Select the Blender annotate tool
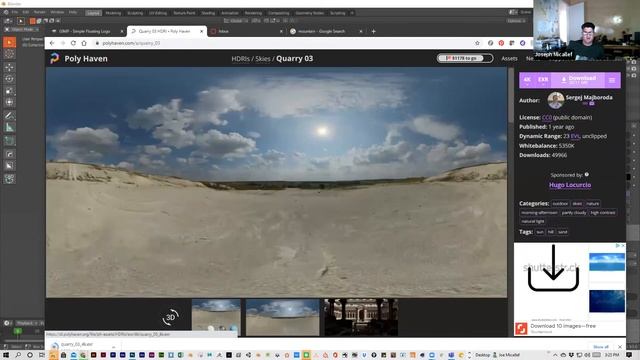640x360 pixels. click(x=9, y=116)
